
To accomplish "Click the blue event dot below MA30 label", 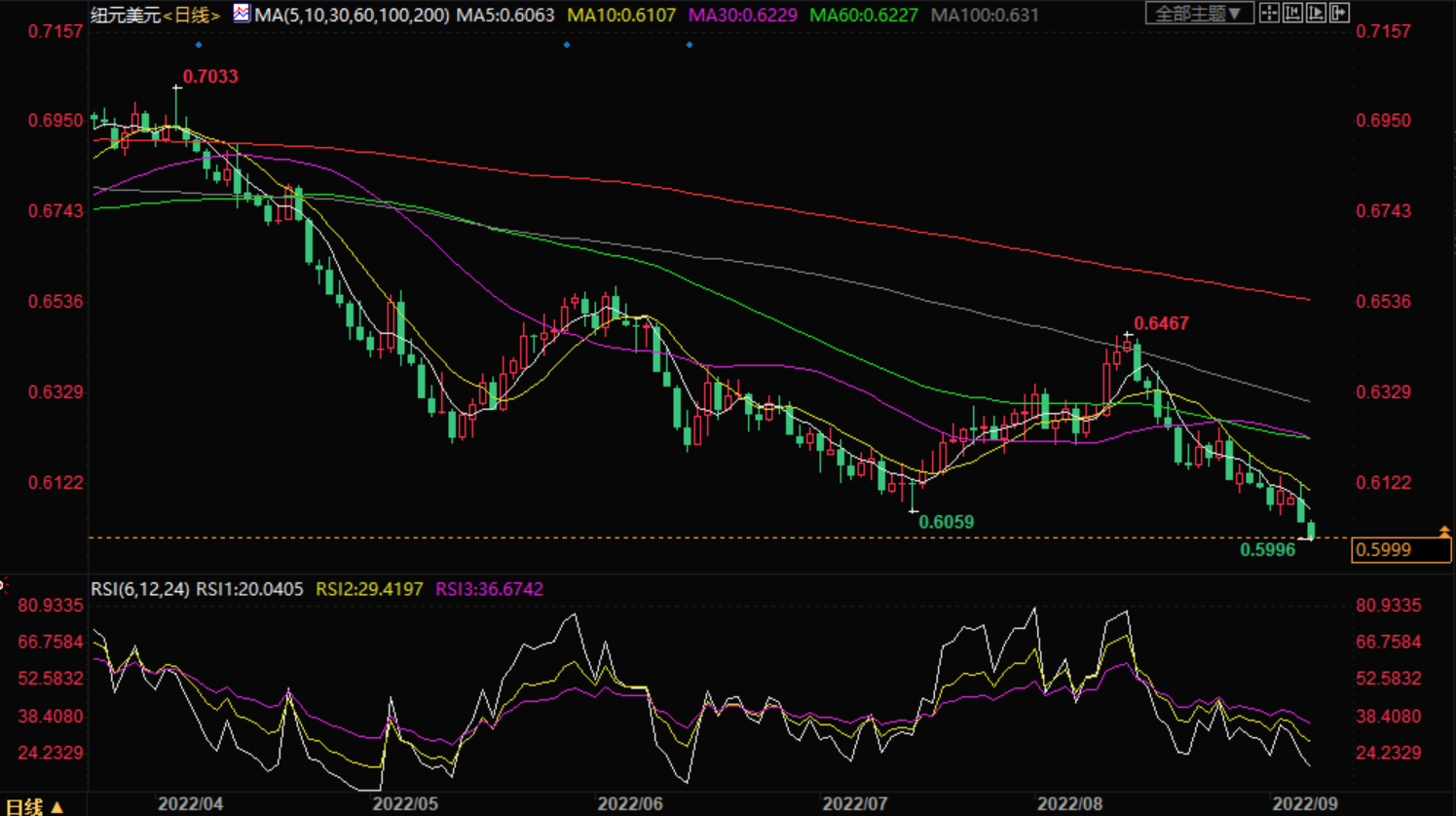I will 690,45.
